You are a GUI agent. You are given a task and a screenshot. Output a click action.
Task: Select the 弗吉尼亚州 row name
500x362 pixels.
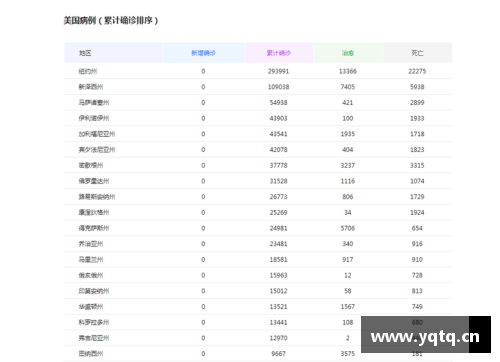click(x=94, y=338)
